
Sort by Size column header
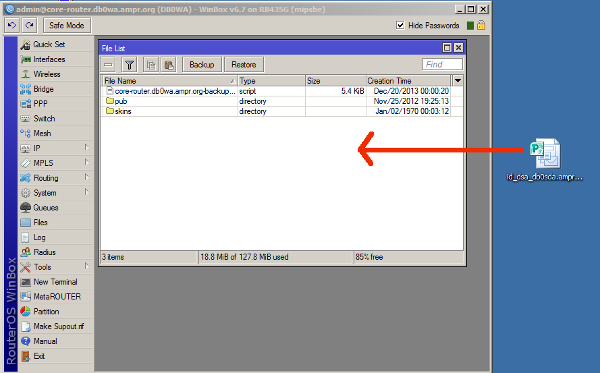coord(336,81)
